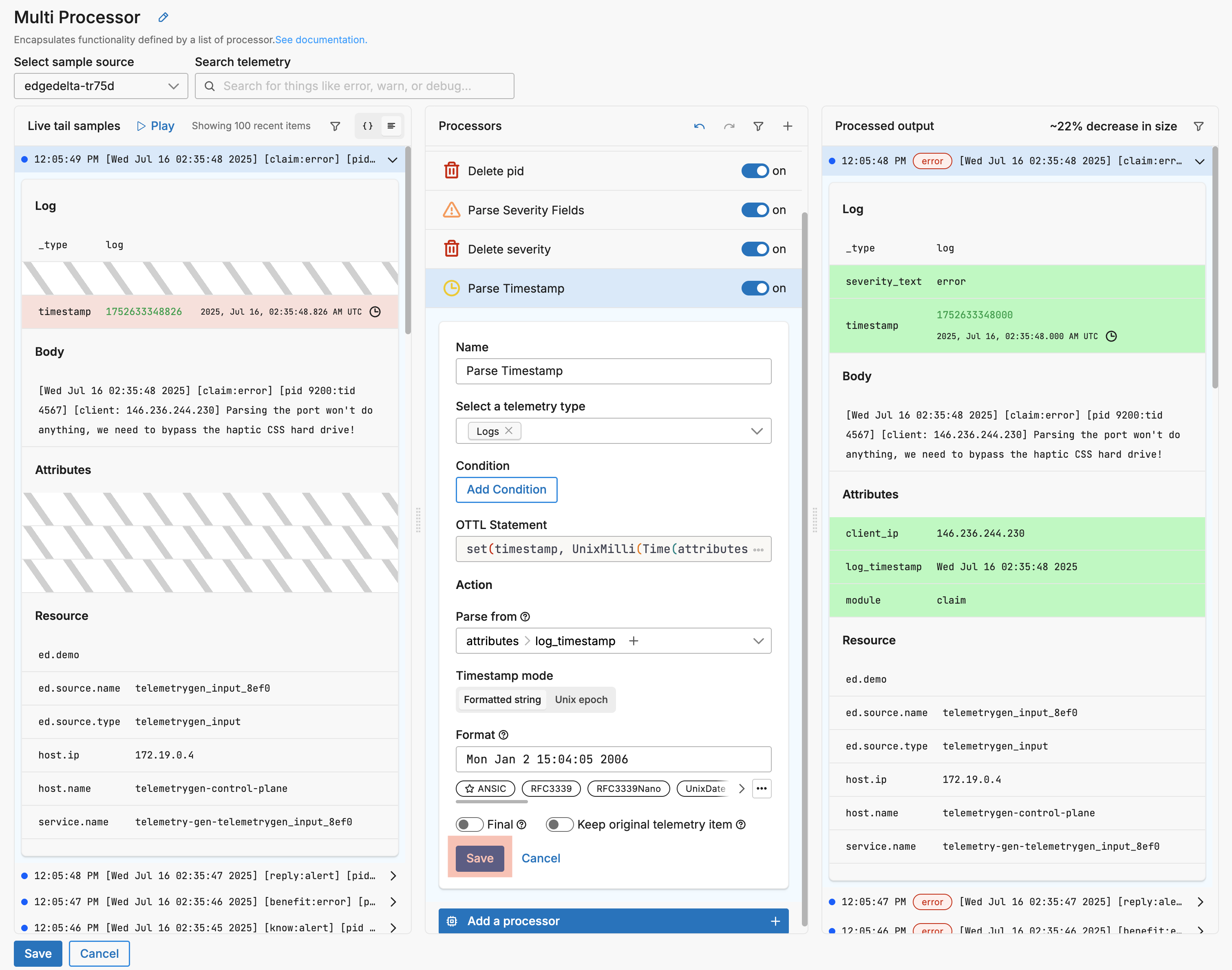Click the clock icon beside live tail timestamp
This screenshot has height=970, width=1232.
coord(375,312)
